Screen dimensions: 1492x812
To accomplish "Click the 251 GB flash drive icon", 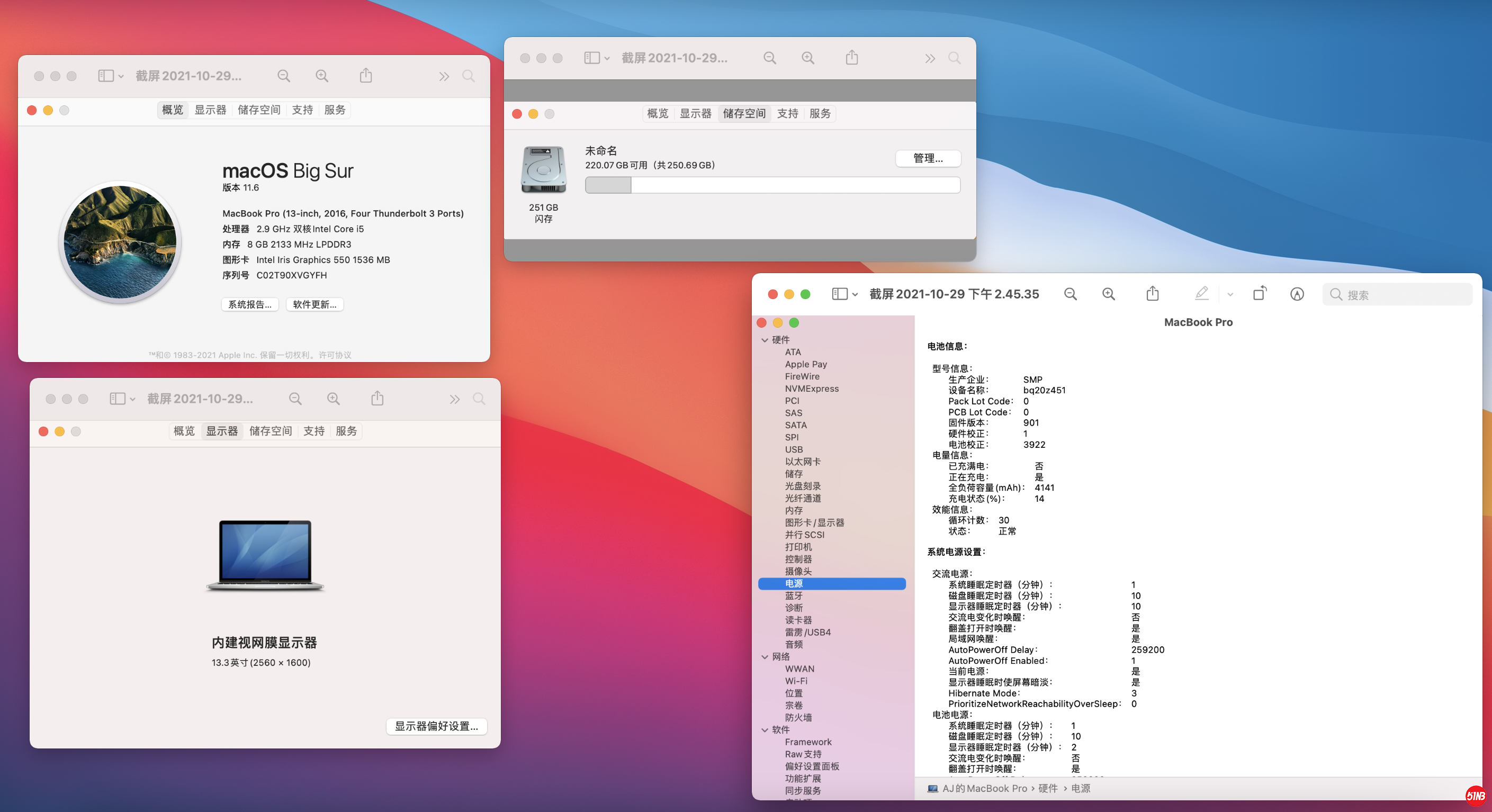I will [543, 170].
